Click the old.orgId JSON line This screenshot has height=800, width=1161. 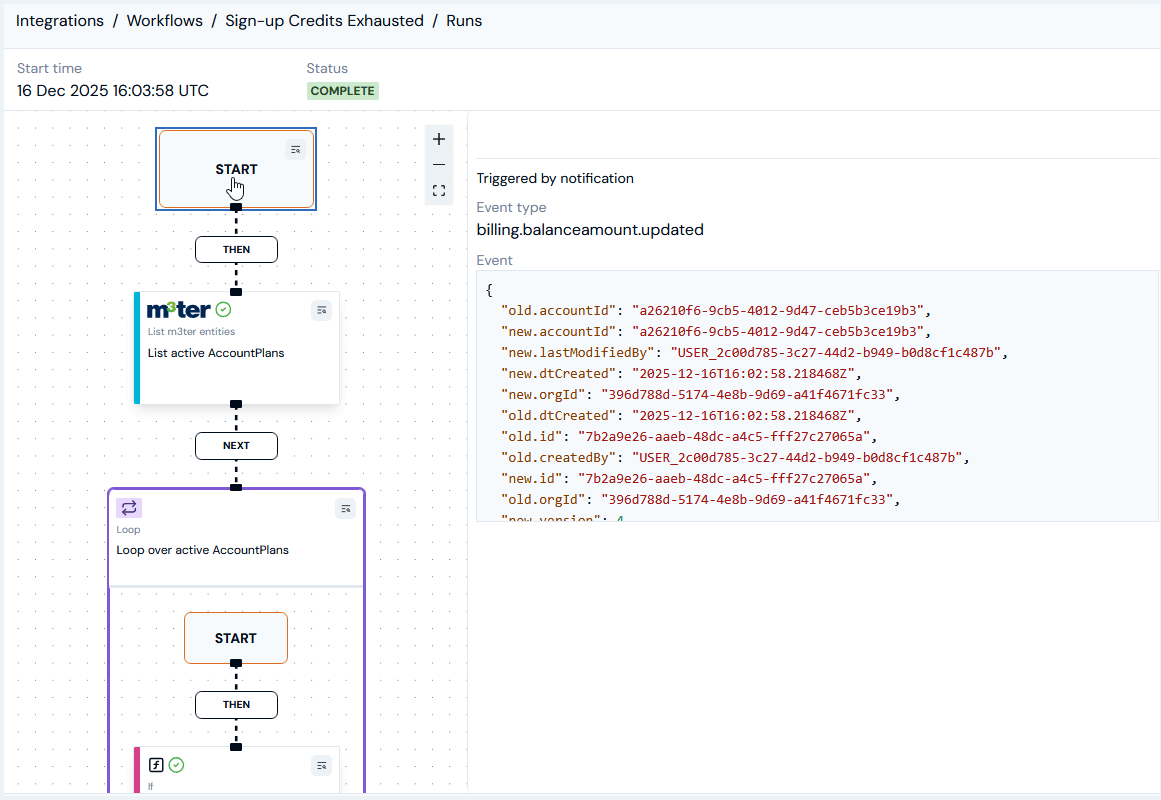(700, 500)
